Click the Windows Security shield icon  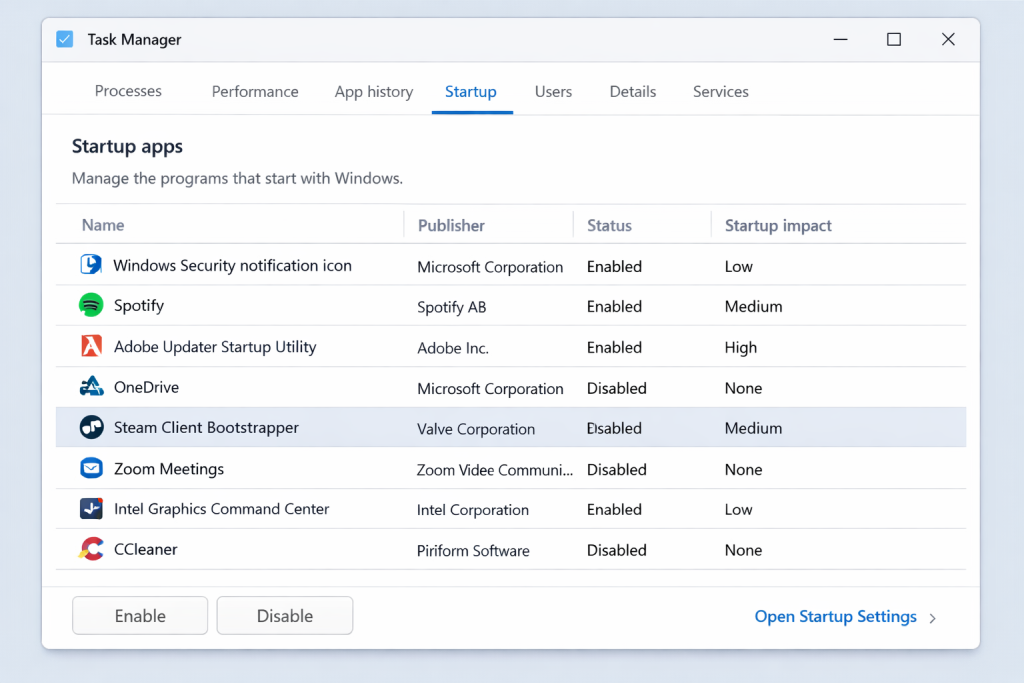tap(92, 265)
